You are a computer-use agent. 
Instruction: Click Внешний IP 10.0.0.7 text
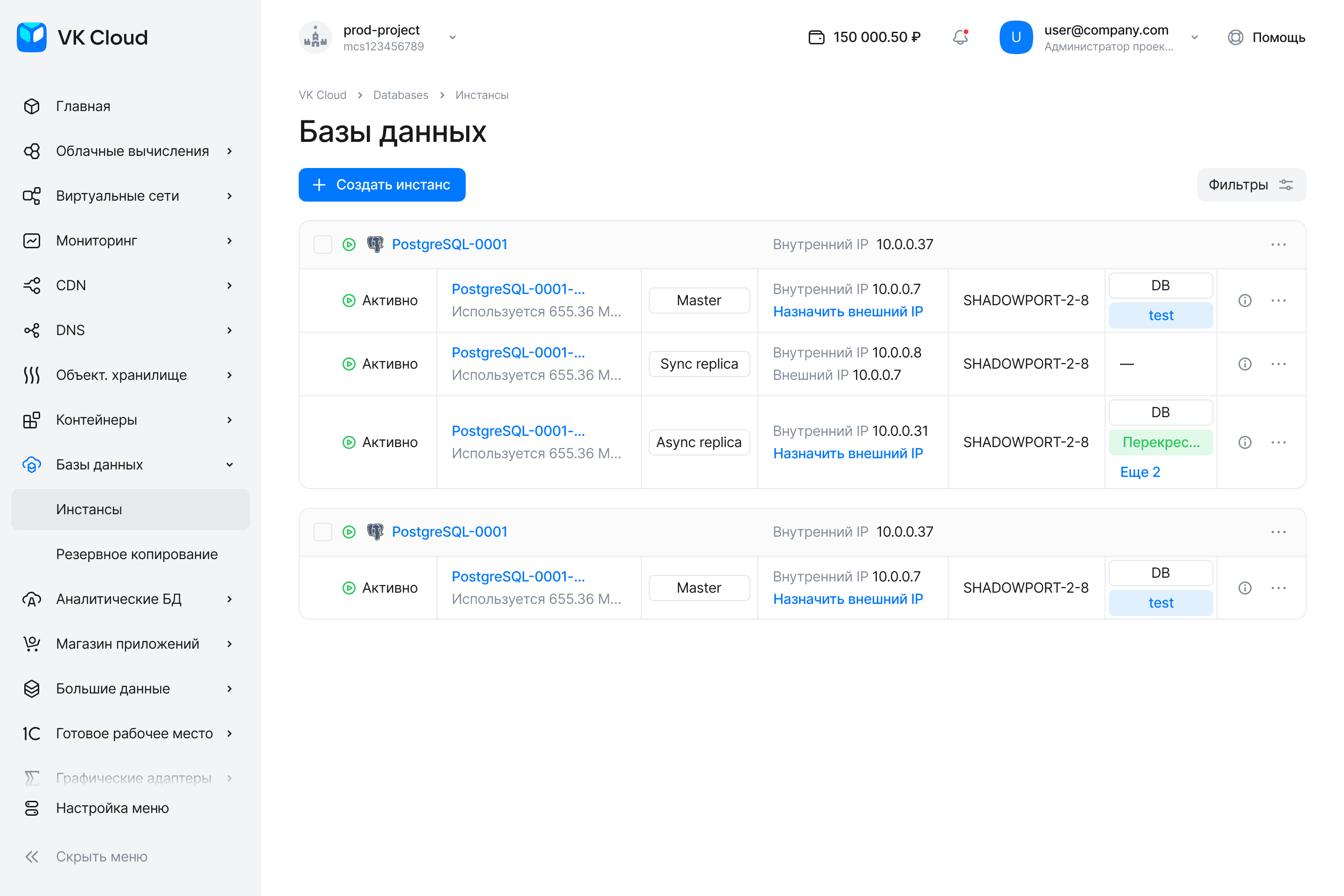tap(837, 375)
